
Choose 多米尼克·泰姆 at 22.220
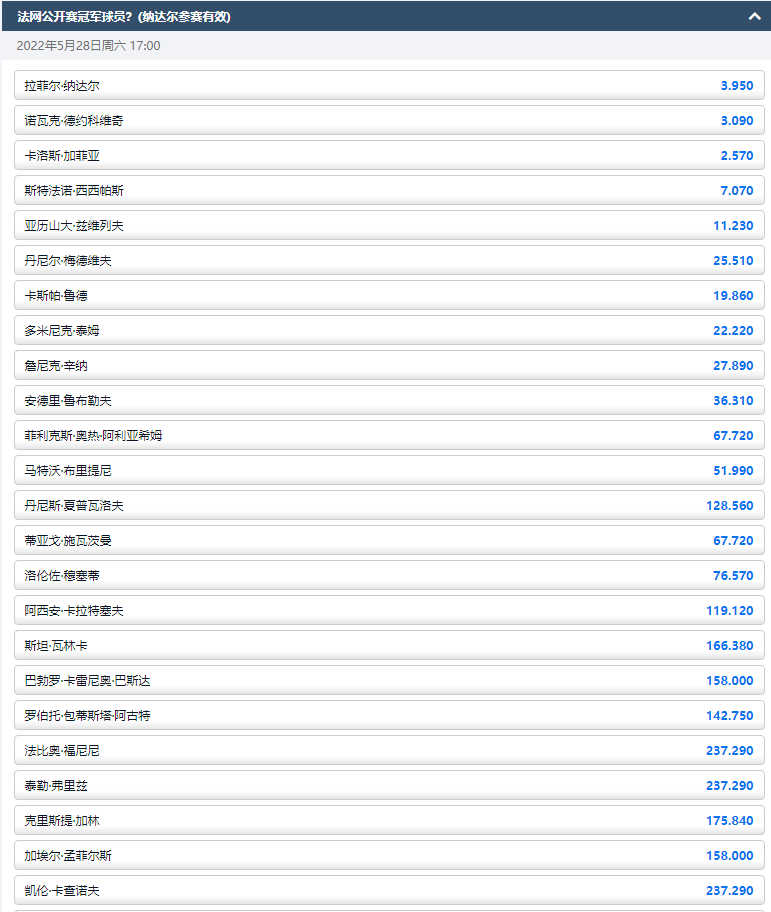pyautogui.click(x=389, y=331)
